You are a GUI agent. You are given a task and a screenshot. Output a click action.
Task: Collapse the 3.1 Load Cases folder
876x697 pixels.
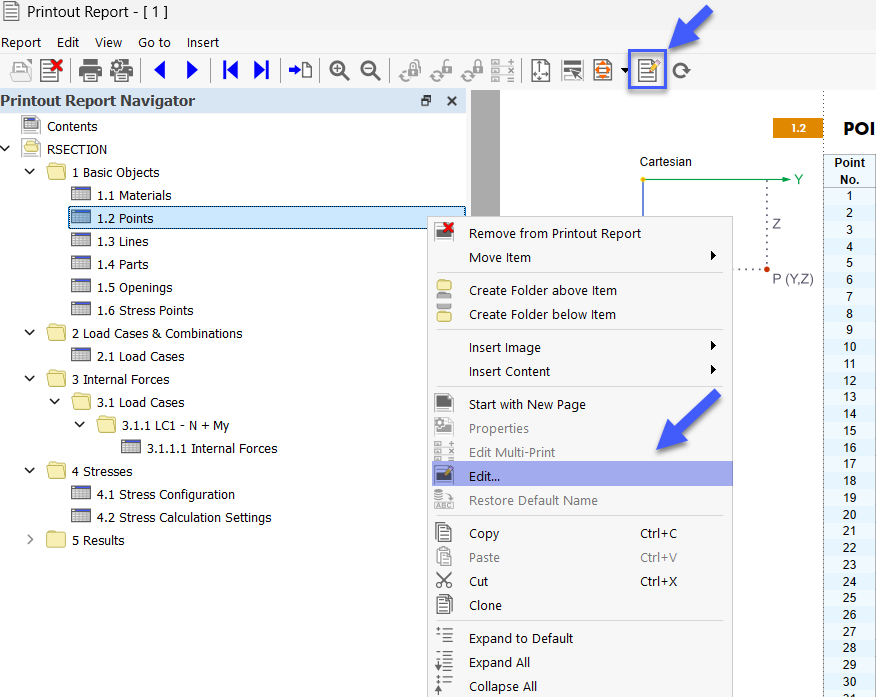(55, 401)
